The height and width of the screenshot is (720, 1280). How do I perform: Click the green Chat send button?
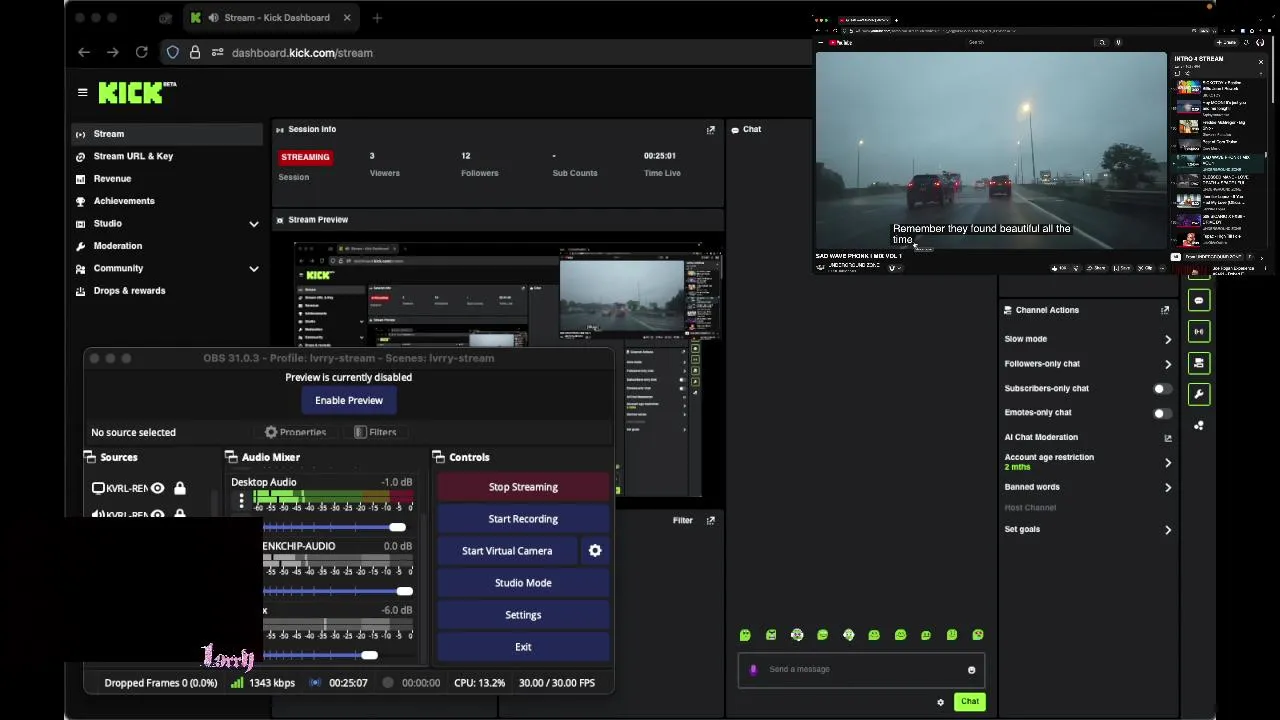pyautogui.click(x=970, y=702)
